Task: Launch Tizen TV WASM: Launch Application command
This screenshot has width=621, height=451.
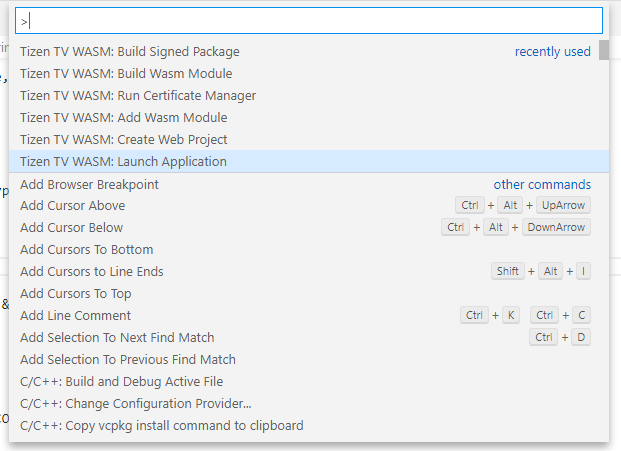Action: coord(309,162)
